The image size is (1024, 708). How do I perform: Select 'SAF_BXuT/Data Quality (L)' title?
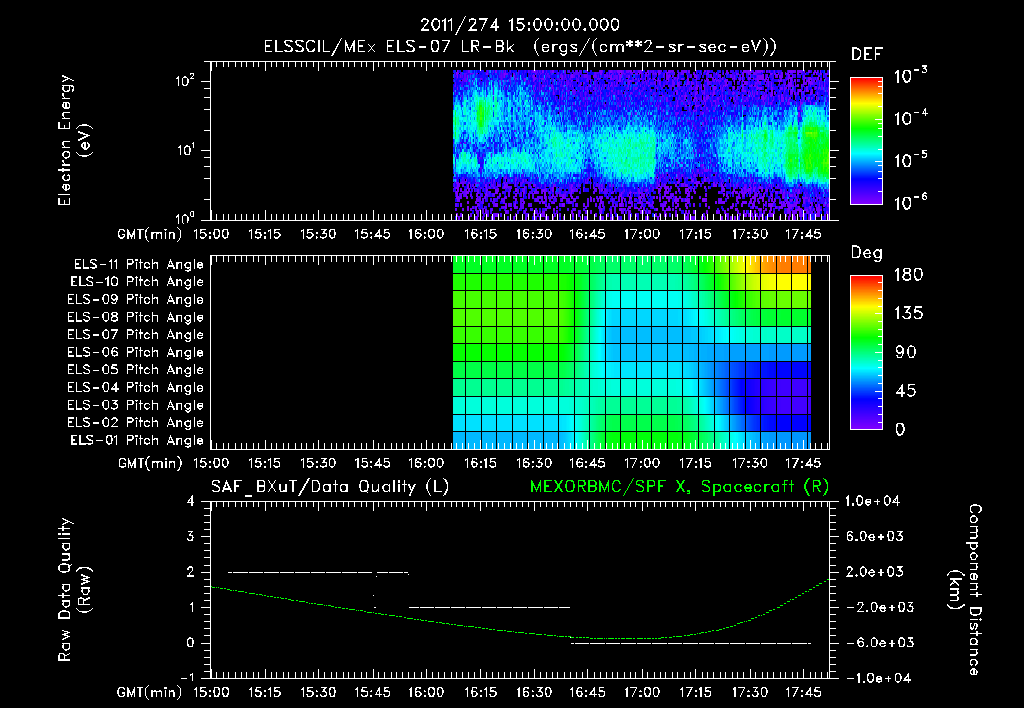click(x=330, y=487)
